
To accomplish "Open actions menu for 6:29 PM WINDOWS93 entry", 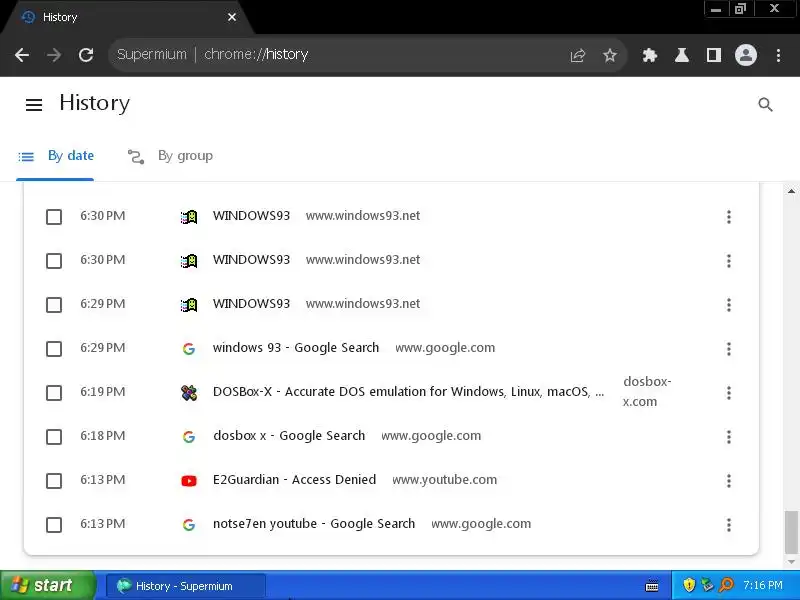I will pos(729,305).
